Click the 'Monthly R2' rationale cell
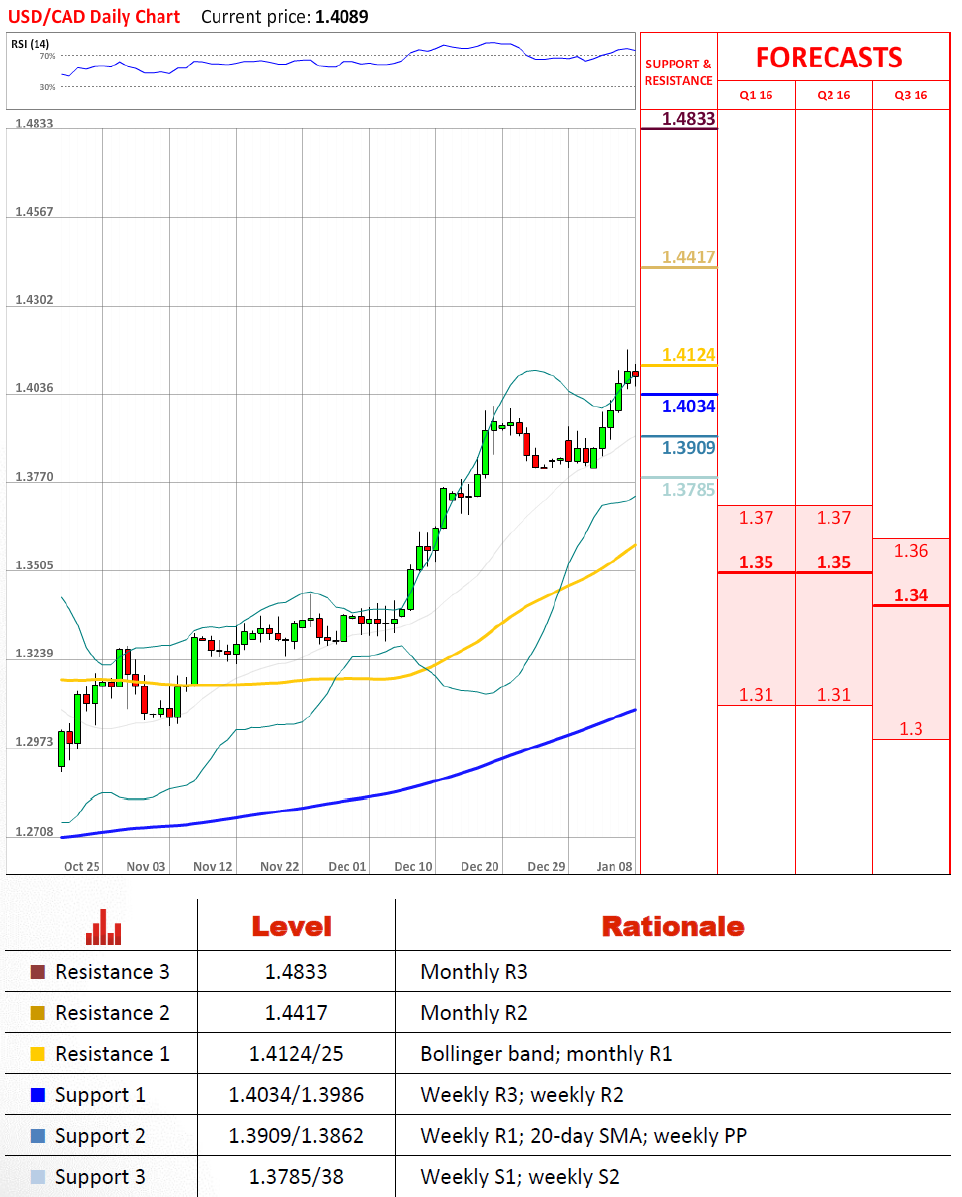Image resolution: width=962 pixels, height=1197 pixels. click(x=474, y=1013)
